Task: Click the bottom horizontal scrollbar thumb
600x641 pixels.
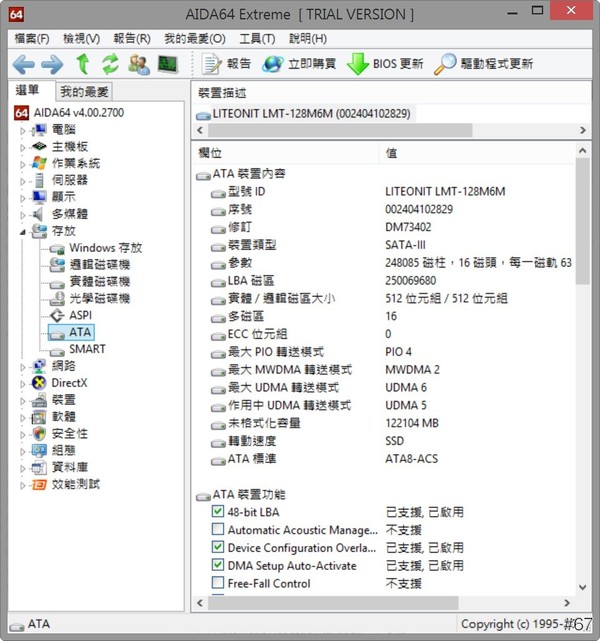Action: (x=333, y=603)
